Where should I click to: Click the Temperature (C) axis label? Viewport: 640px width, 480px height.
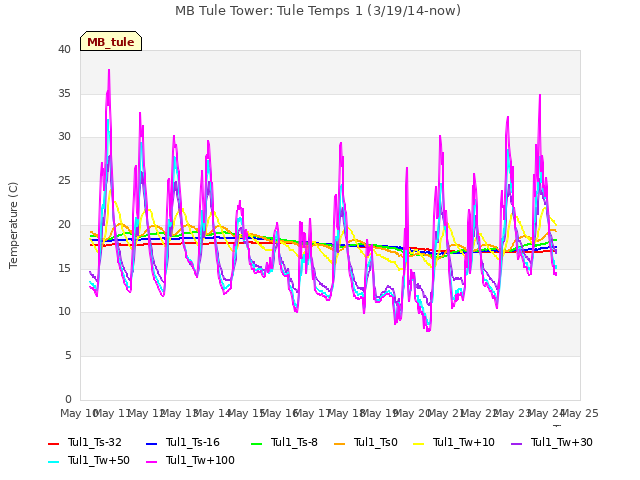tap(13, 225)
